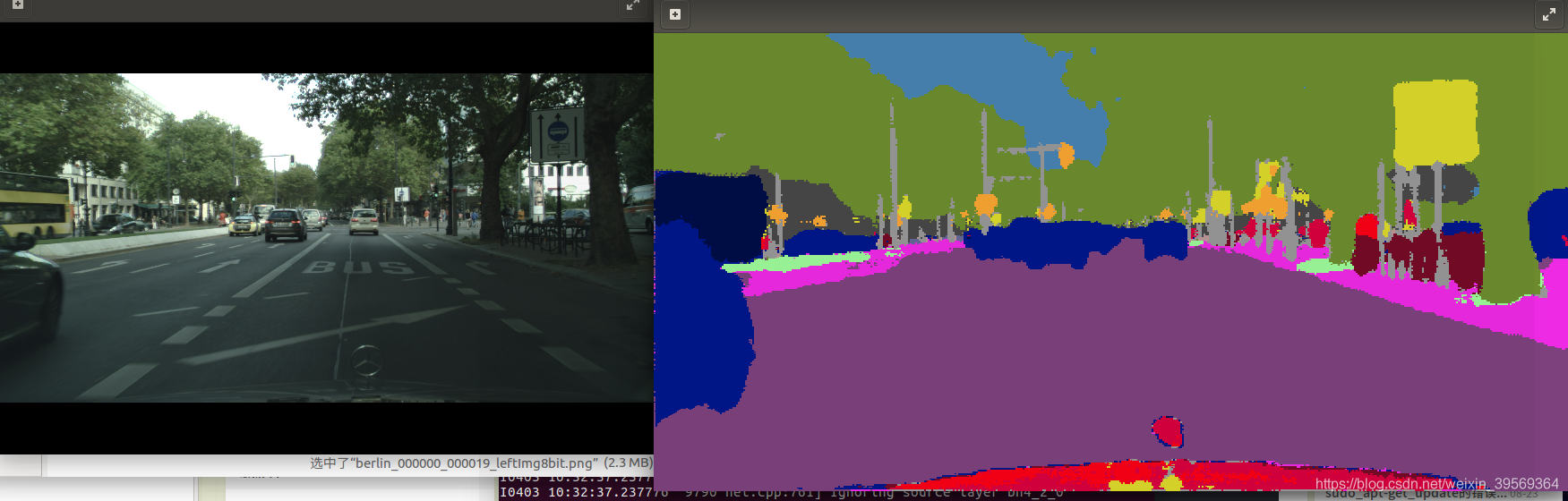
Task: Click the plus icon in the left image viewer
Action: click(x=17, y=4)
